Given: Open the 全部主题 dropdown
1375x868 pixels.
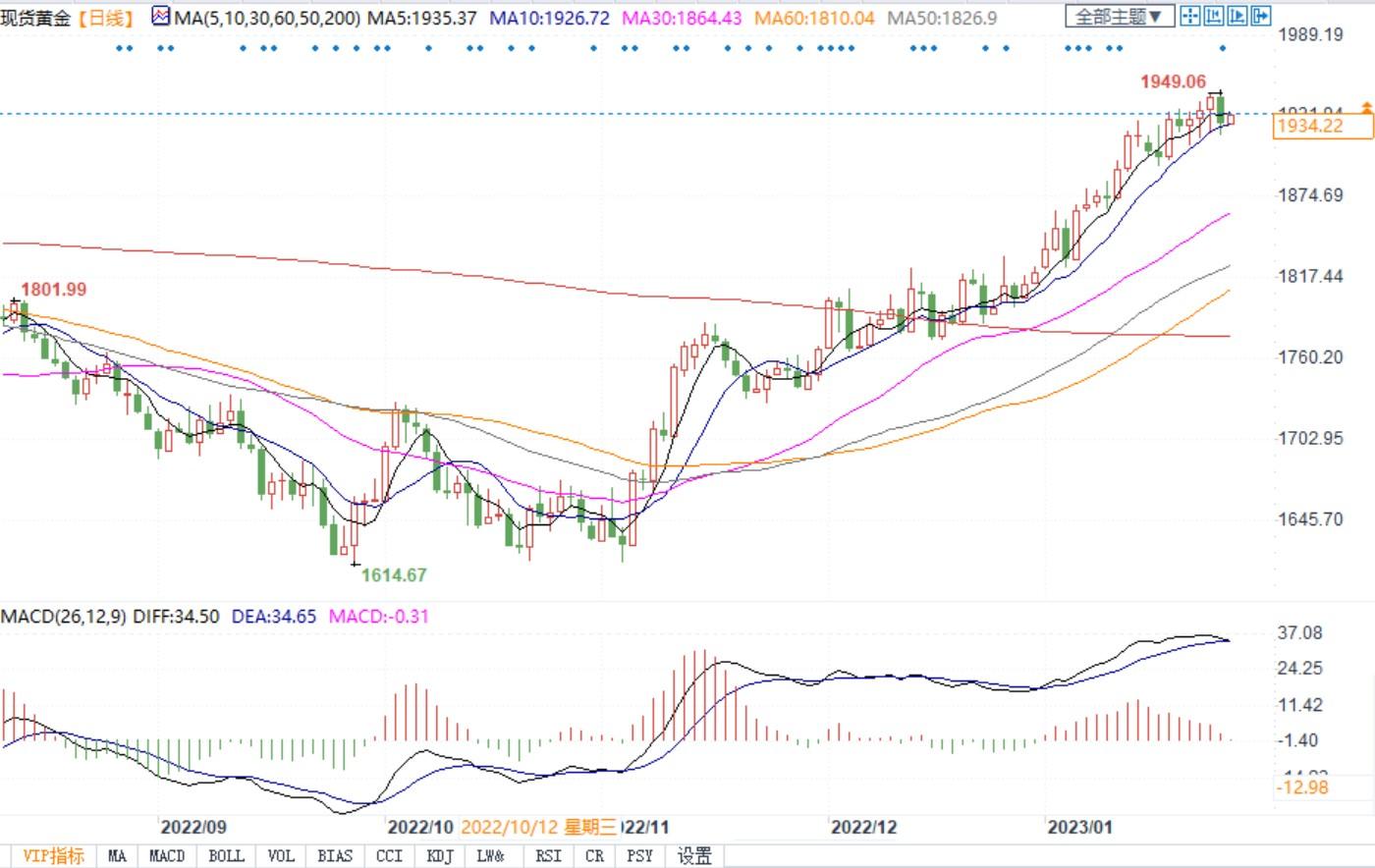Looking at the screenshot, I should pos(1119,17).
